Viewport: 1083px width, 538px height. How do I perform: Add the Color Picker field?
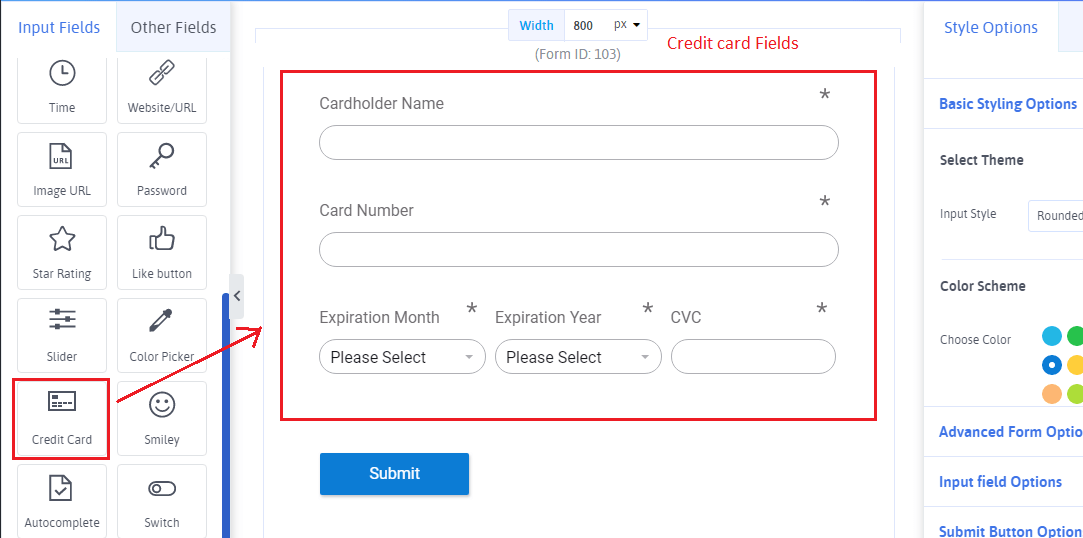[x=162, y=336]
